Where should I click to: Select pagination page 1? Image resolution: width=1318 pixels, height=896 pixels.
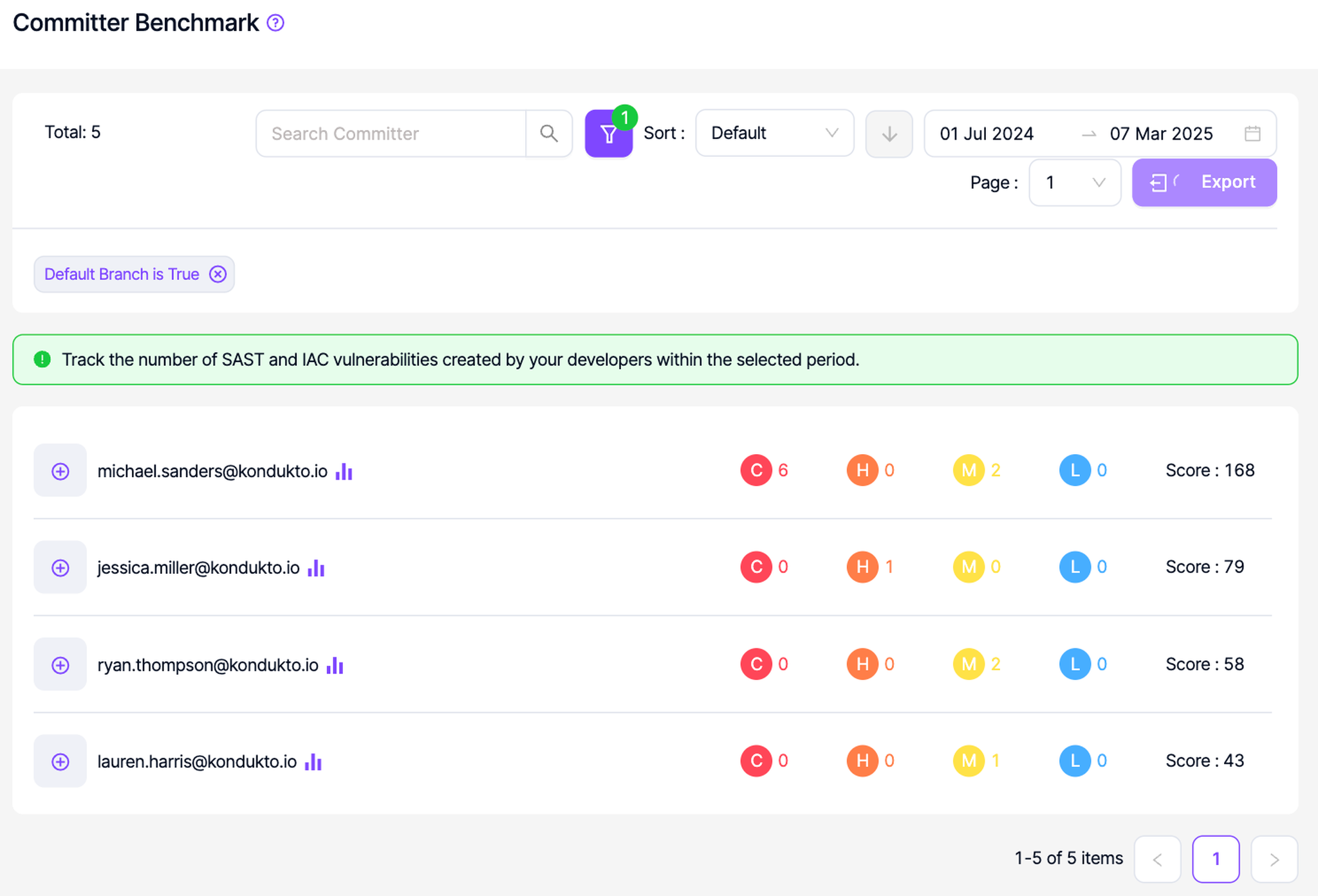click(x=1215, y=859)
